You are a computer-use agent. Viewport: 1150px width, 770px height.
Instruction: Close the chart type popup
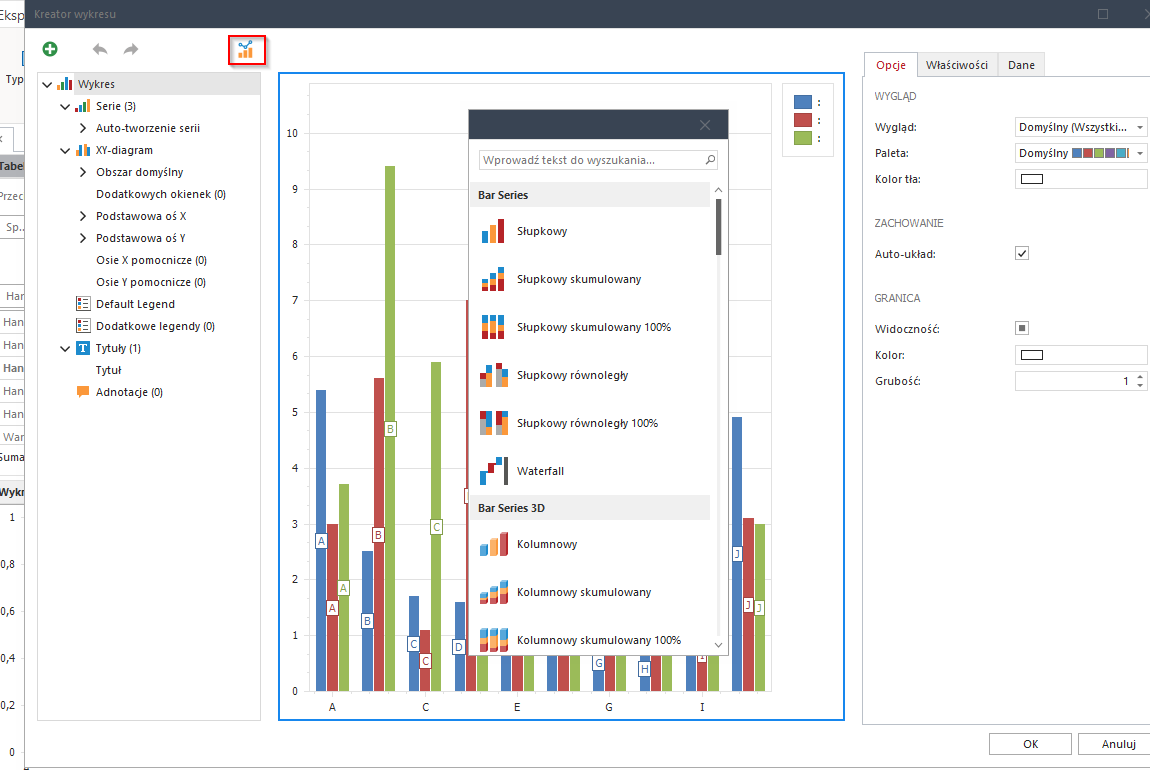click(705, 125)
